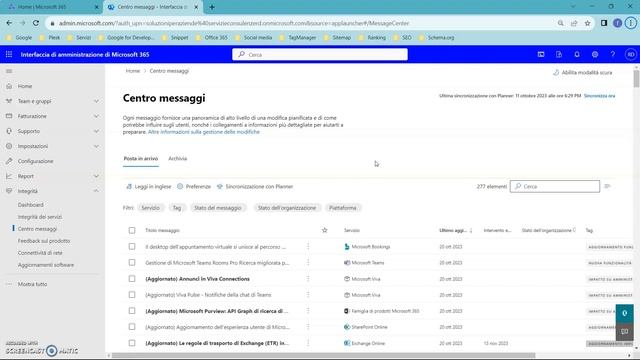This screenshot has width=640, height=360.
Task: Open the app launcher waffle icon
Action: tap(9, 54)
